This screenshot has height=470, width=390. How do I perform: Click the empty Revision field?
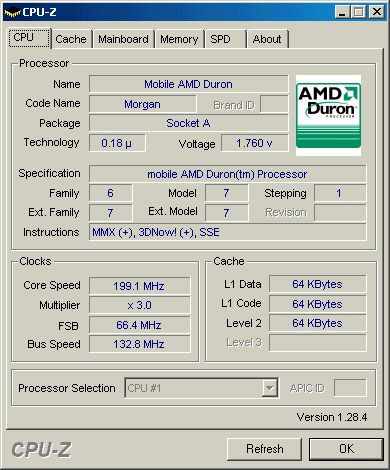pos(340,213)
